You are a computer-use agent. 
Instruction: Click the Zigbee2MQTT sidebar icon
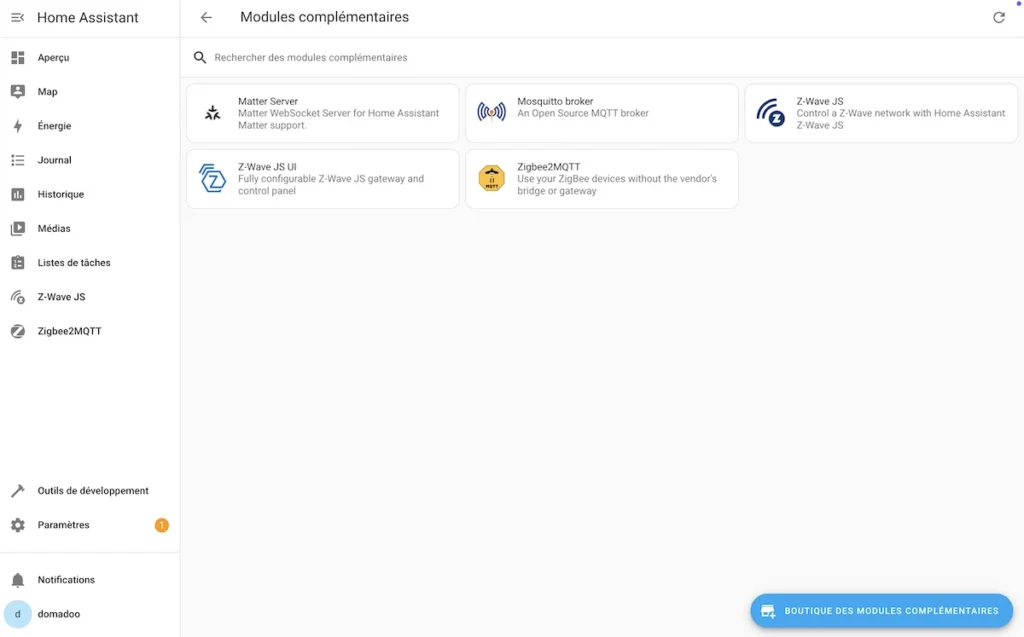pyautogui.click(x=18, y=331)
